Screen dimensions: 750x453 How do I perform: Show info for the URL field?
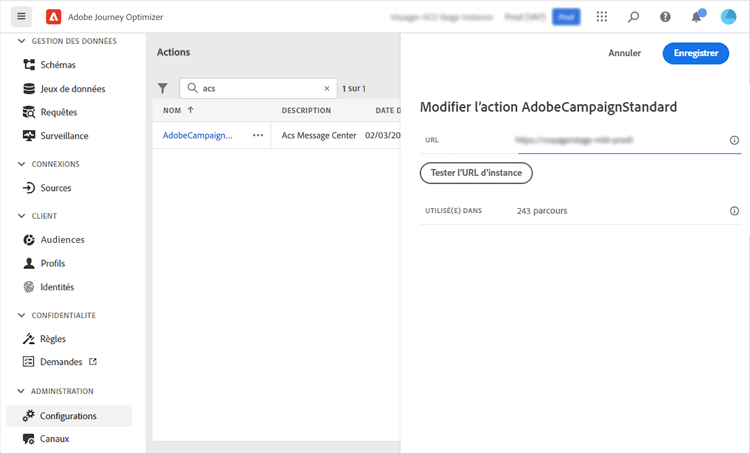tap(734, 140)
